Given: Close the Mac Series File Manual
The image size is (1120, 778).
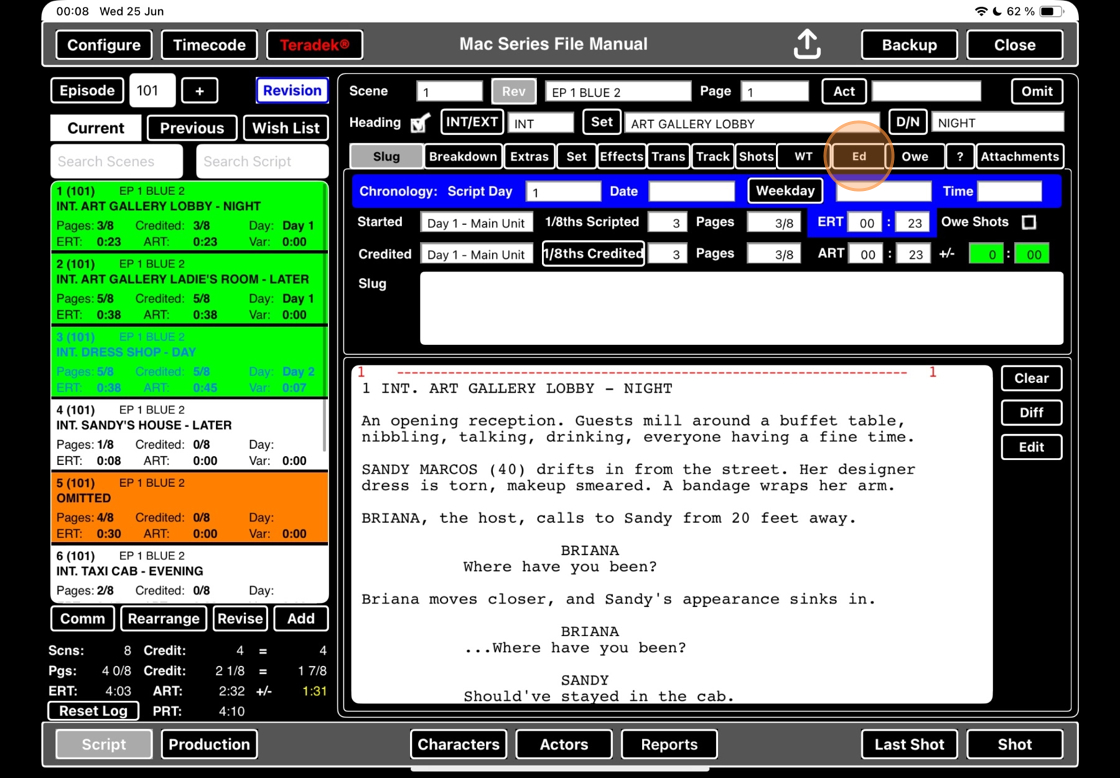Looking at the screenshot, I should (1014, 45).
